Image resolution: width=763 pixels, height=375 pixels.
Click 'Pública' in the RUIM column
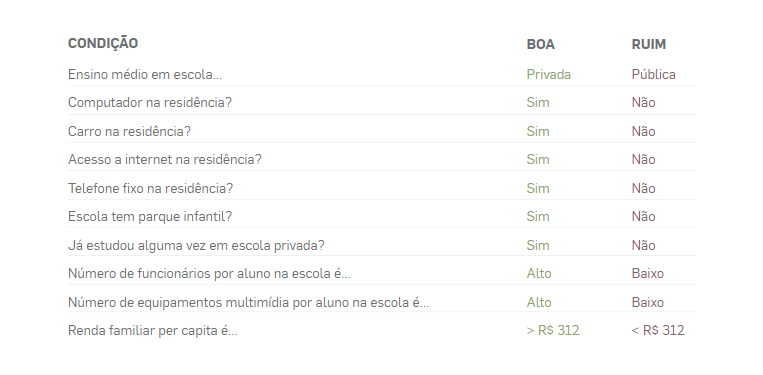coord(654,74)
